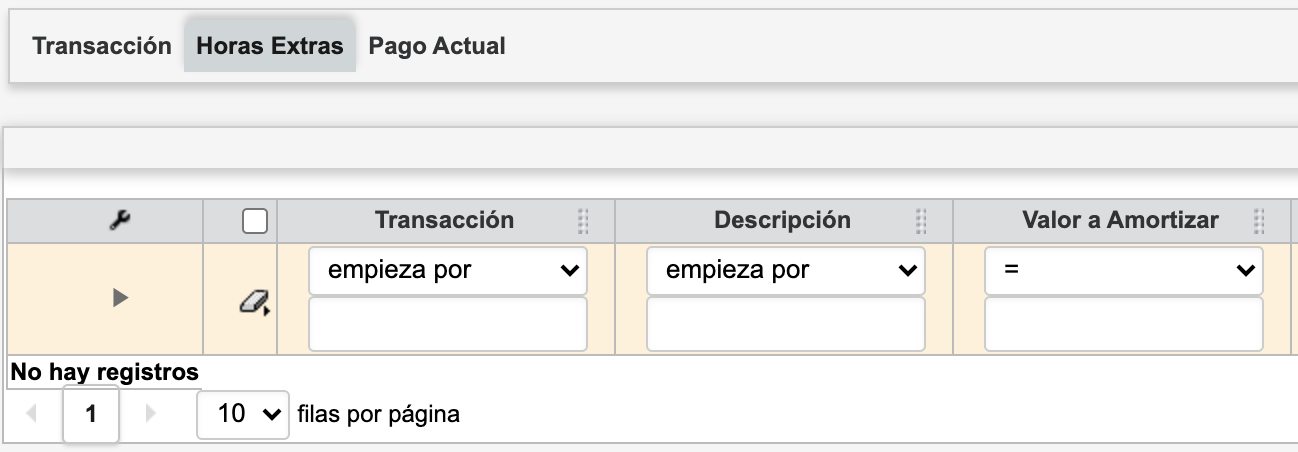Switch to the Pago Actual tab

pos(437,46)
